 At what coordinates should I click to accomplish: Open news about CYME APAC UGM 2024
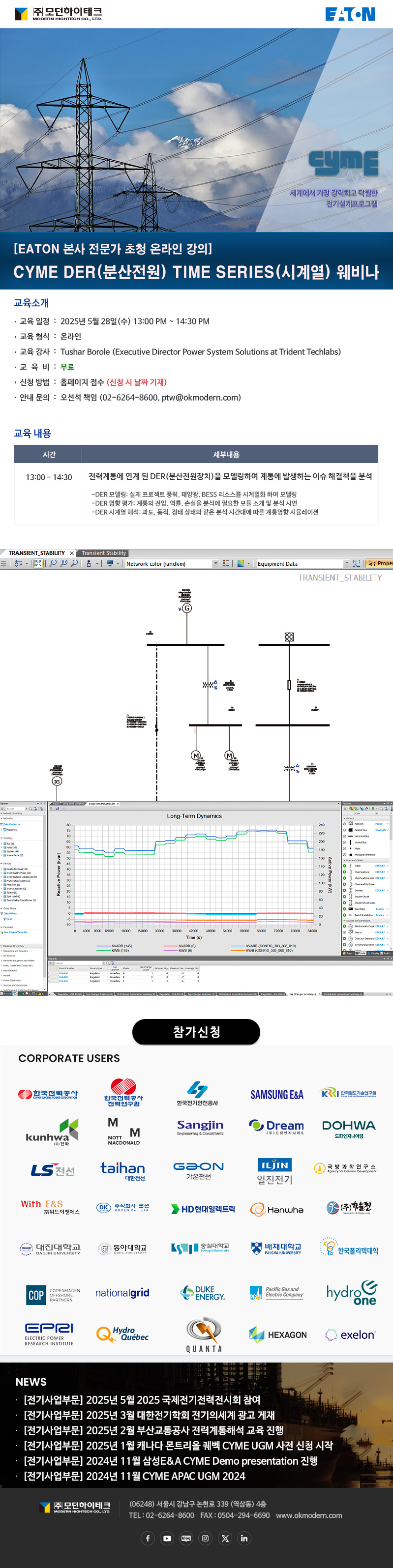[135, 1476]
